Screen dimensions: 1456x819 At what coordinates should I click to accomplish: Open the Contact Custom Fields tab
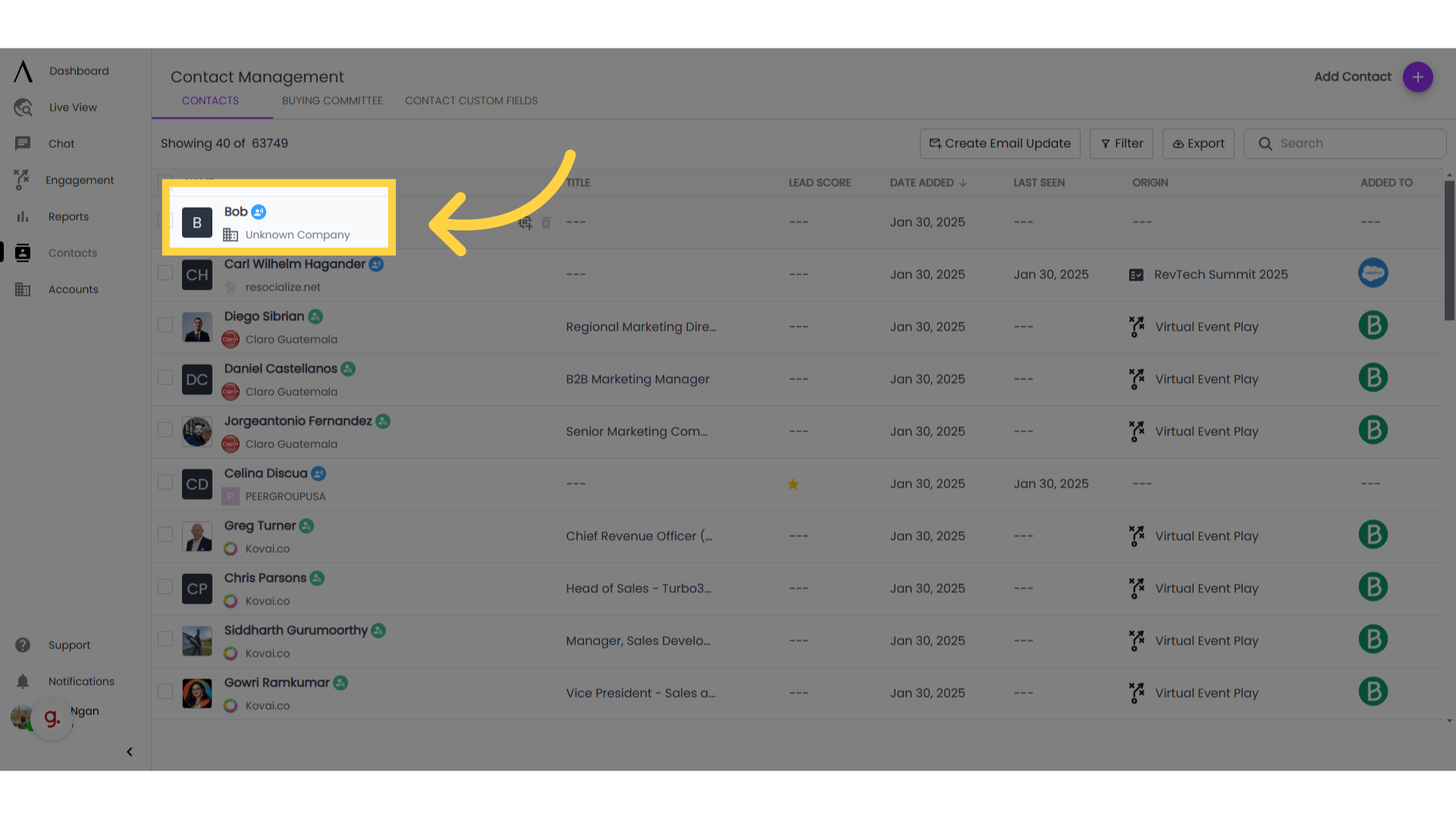pyautogui.click(x=471, y=100)
